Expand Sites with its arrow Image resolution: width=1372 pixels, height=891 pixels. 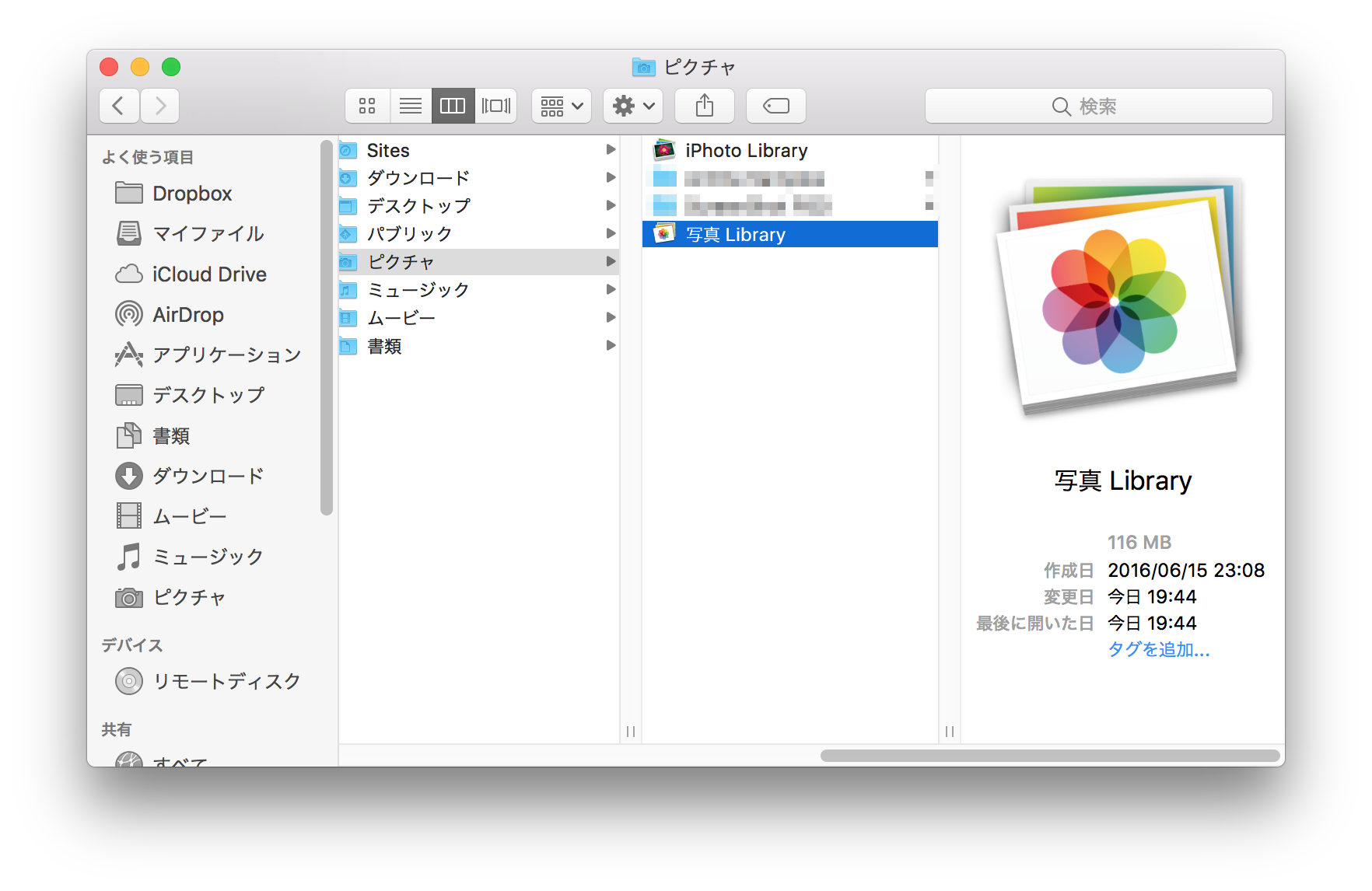pyautogui.click(x=611, y=149)
